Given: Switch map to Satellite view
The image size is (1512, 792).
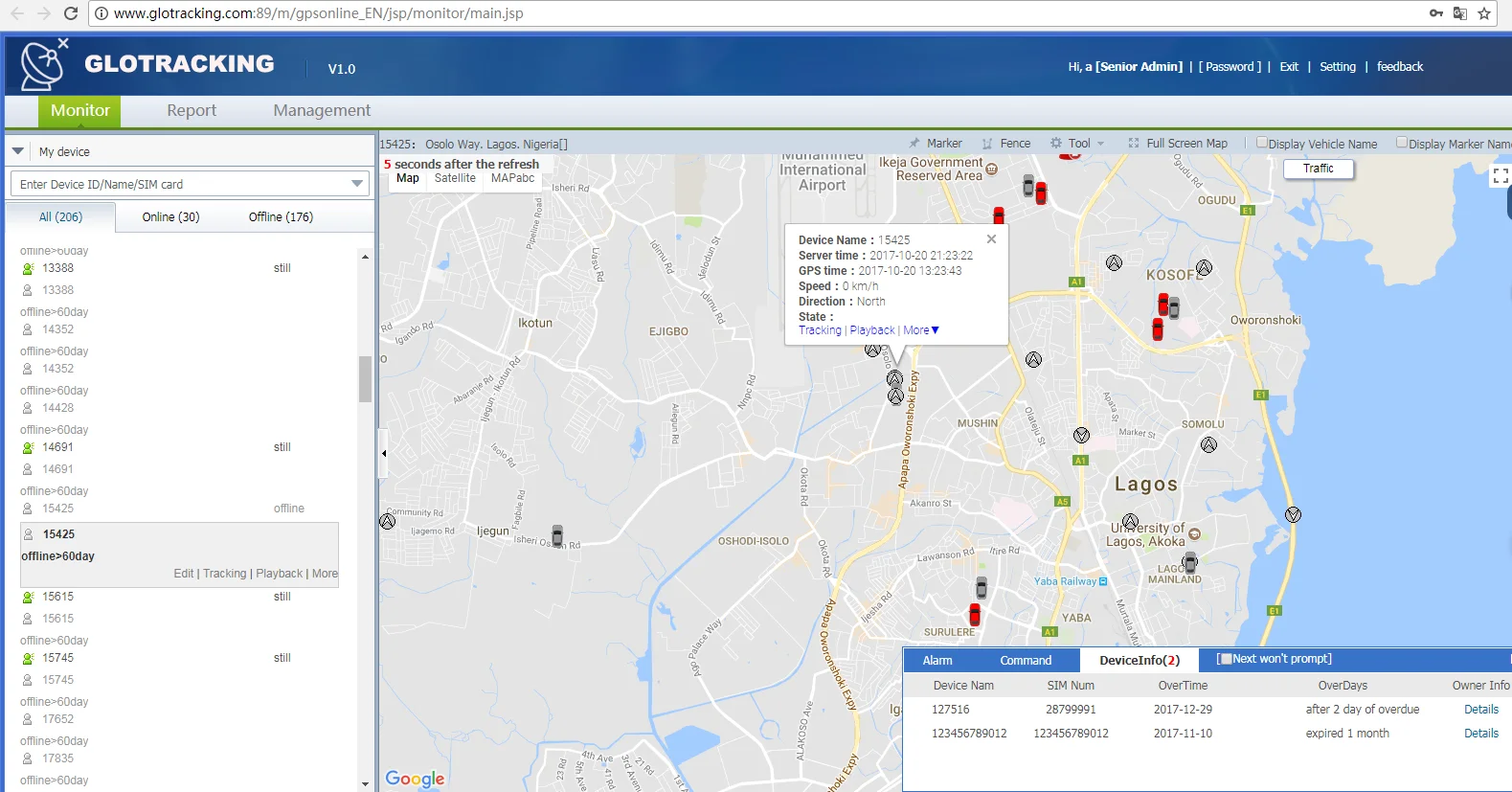Looking at the screenshot, I should click(455, 178).
